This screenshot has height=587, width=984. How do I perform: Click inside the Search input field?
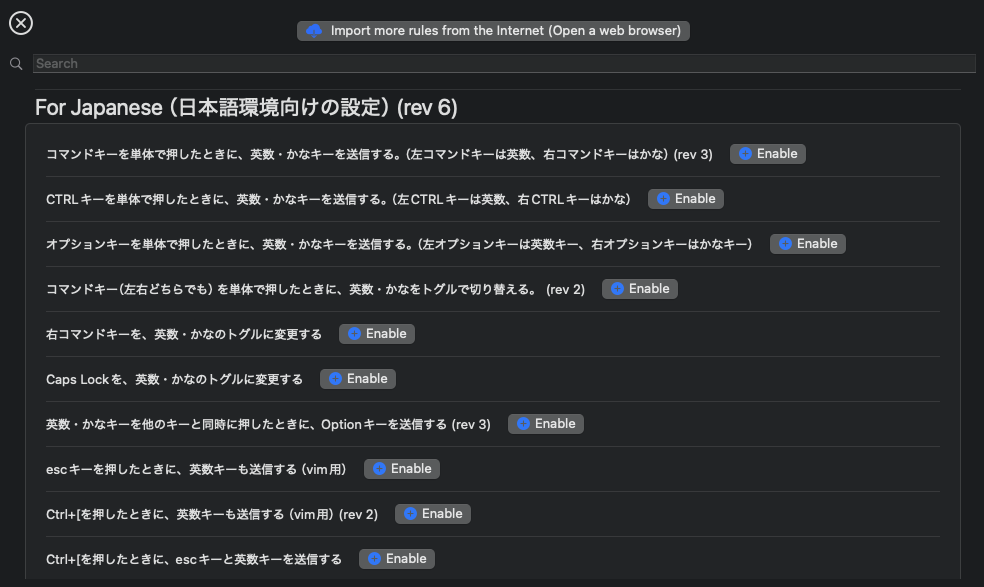500,63
